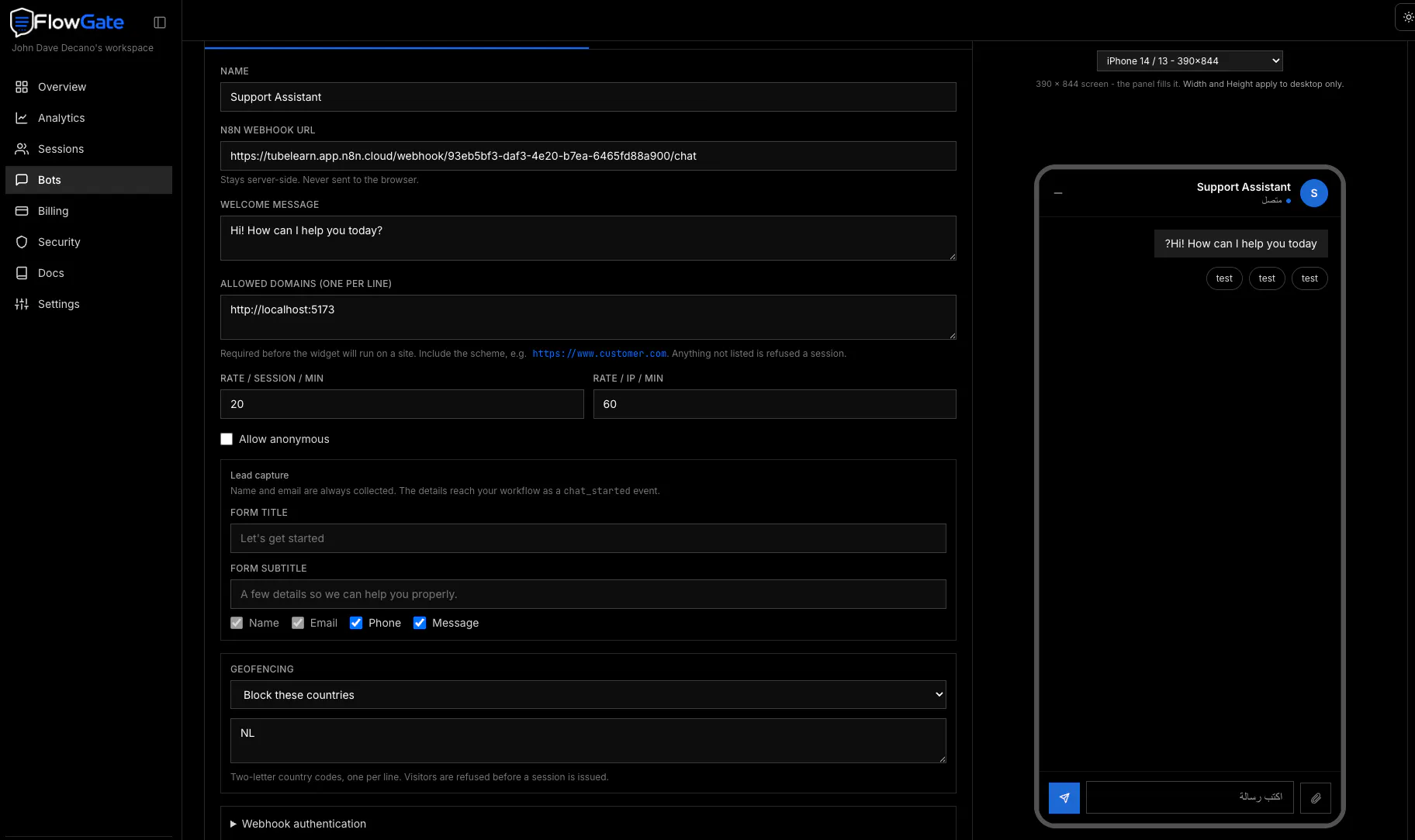The width and height of the screenshot is (1415, 840).
Task: Open the Geofencing mode dropdown
Action: [x=588, y=695]
